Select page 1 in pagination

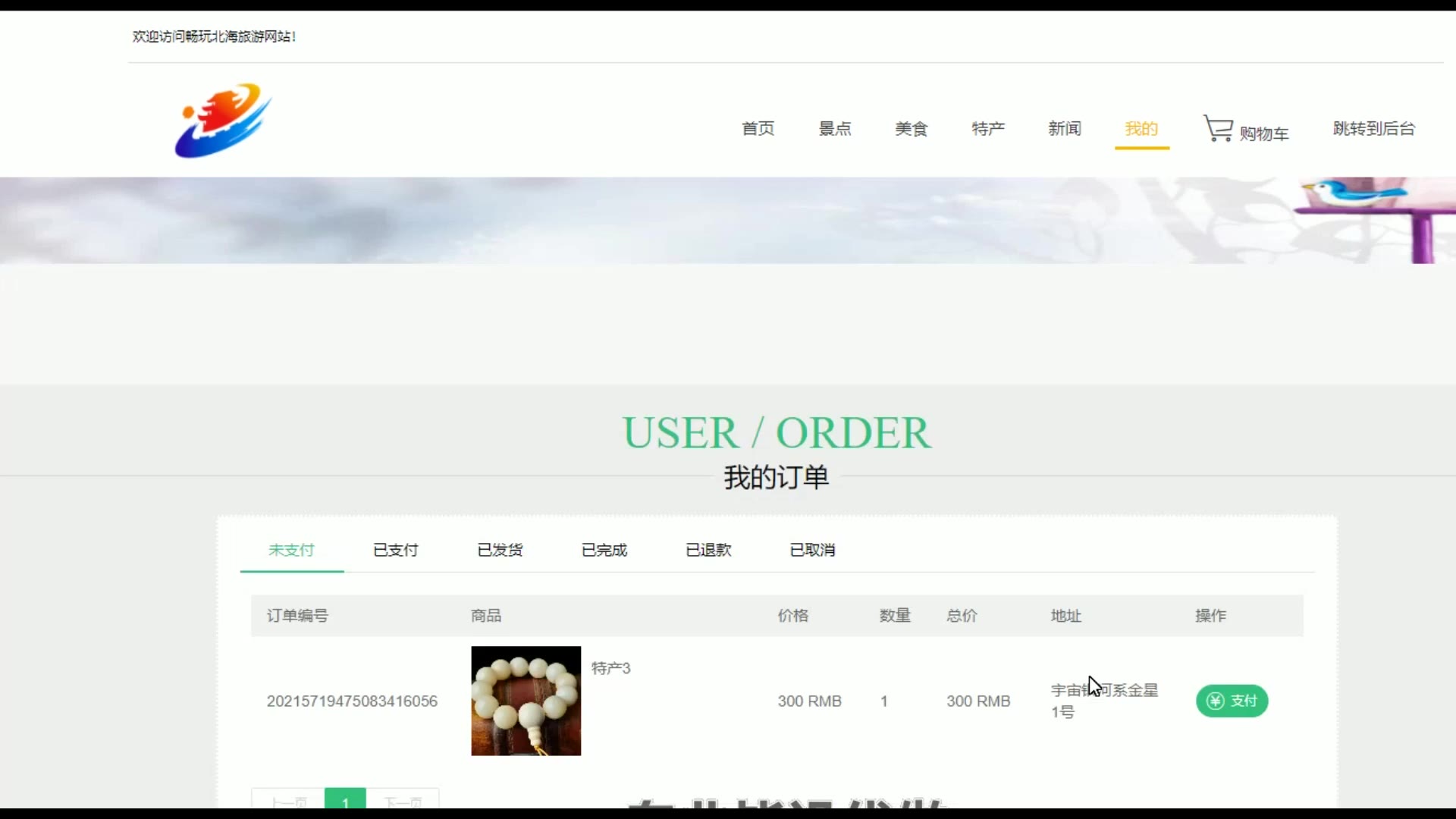pos(345,800)
